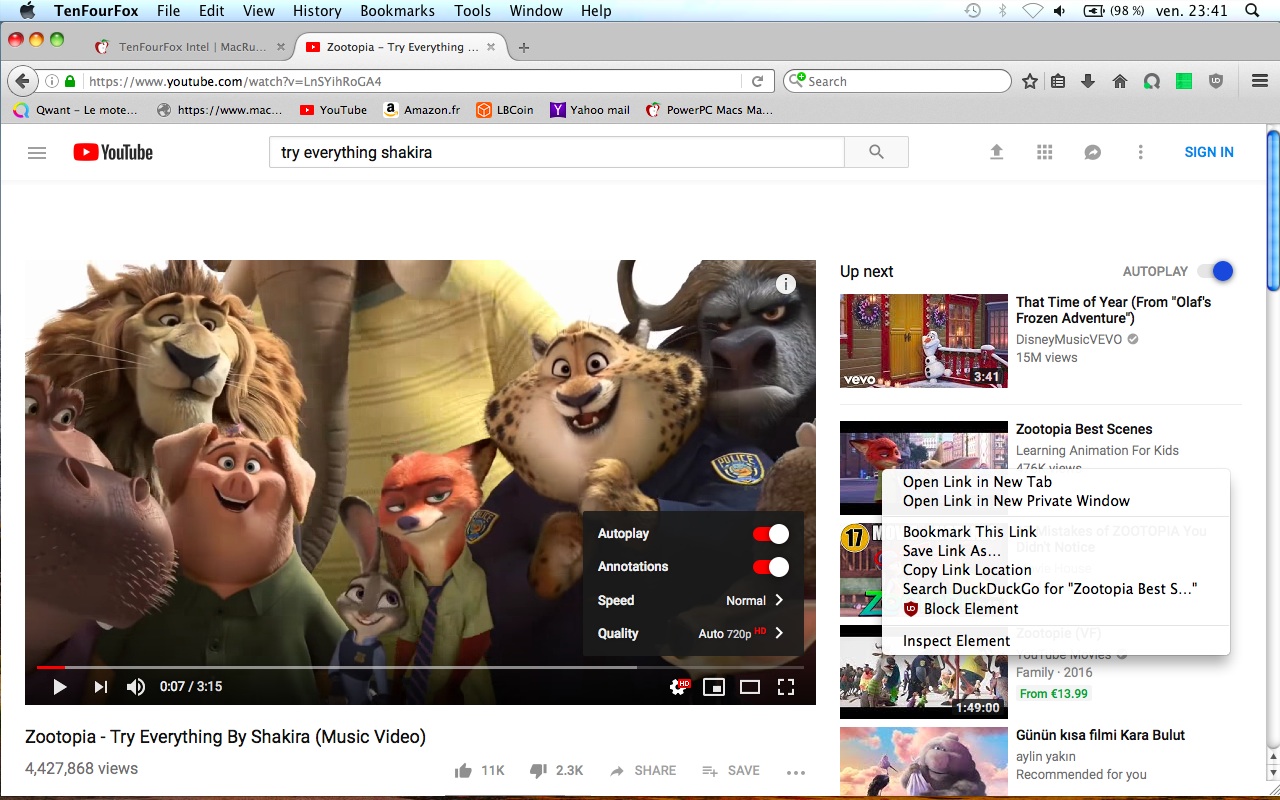The width and height of the screenshot is (1280, 800).
Task: Open YouTube settings three-dot menu
Action: [x=1140, y=152]
